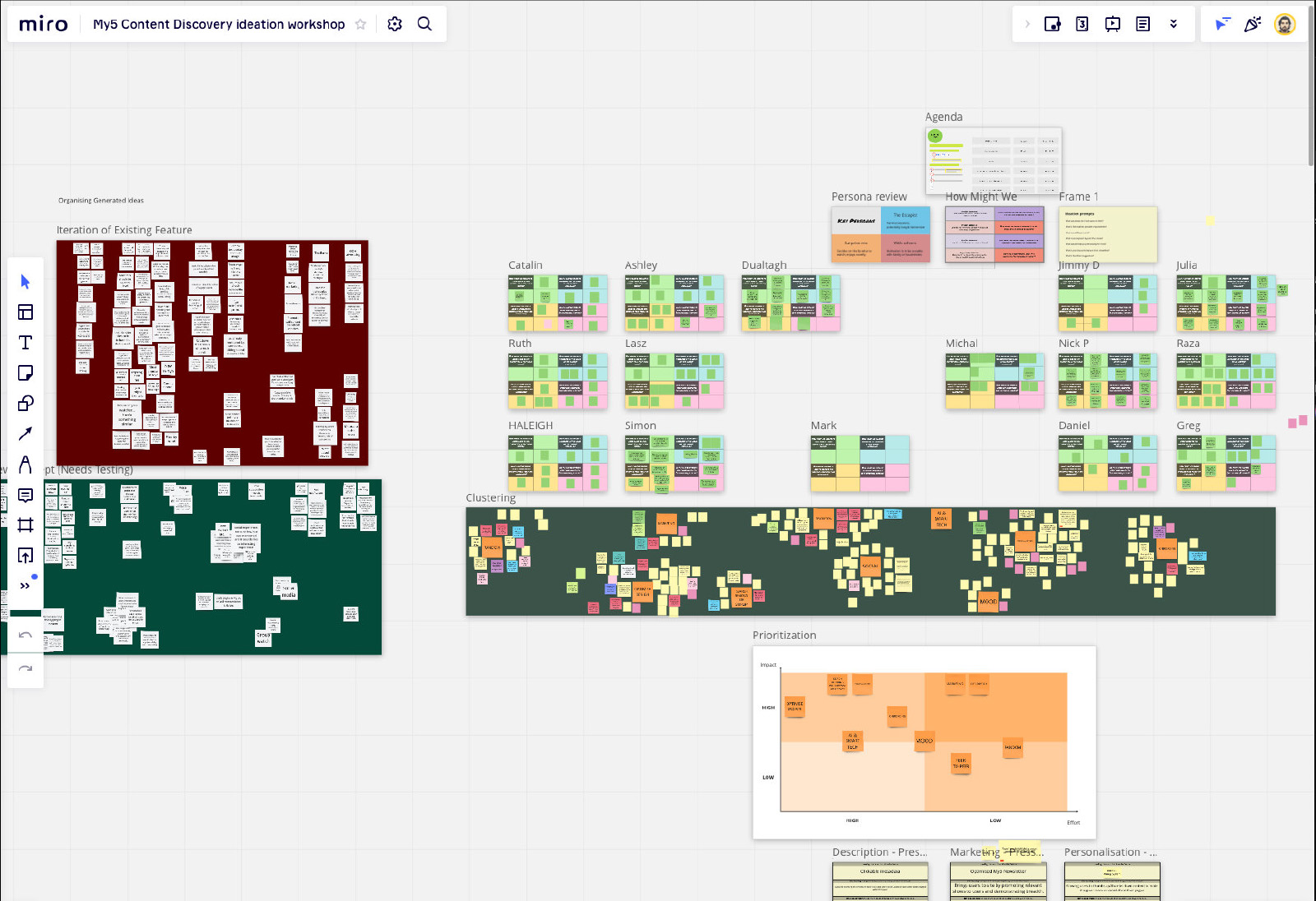The width and height of the screenshot is (1316, 901).
Task: Add a comment with Comment tool
Action: pos(25,495)
